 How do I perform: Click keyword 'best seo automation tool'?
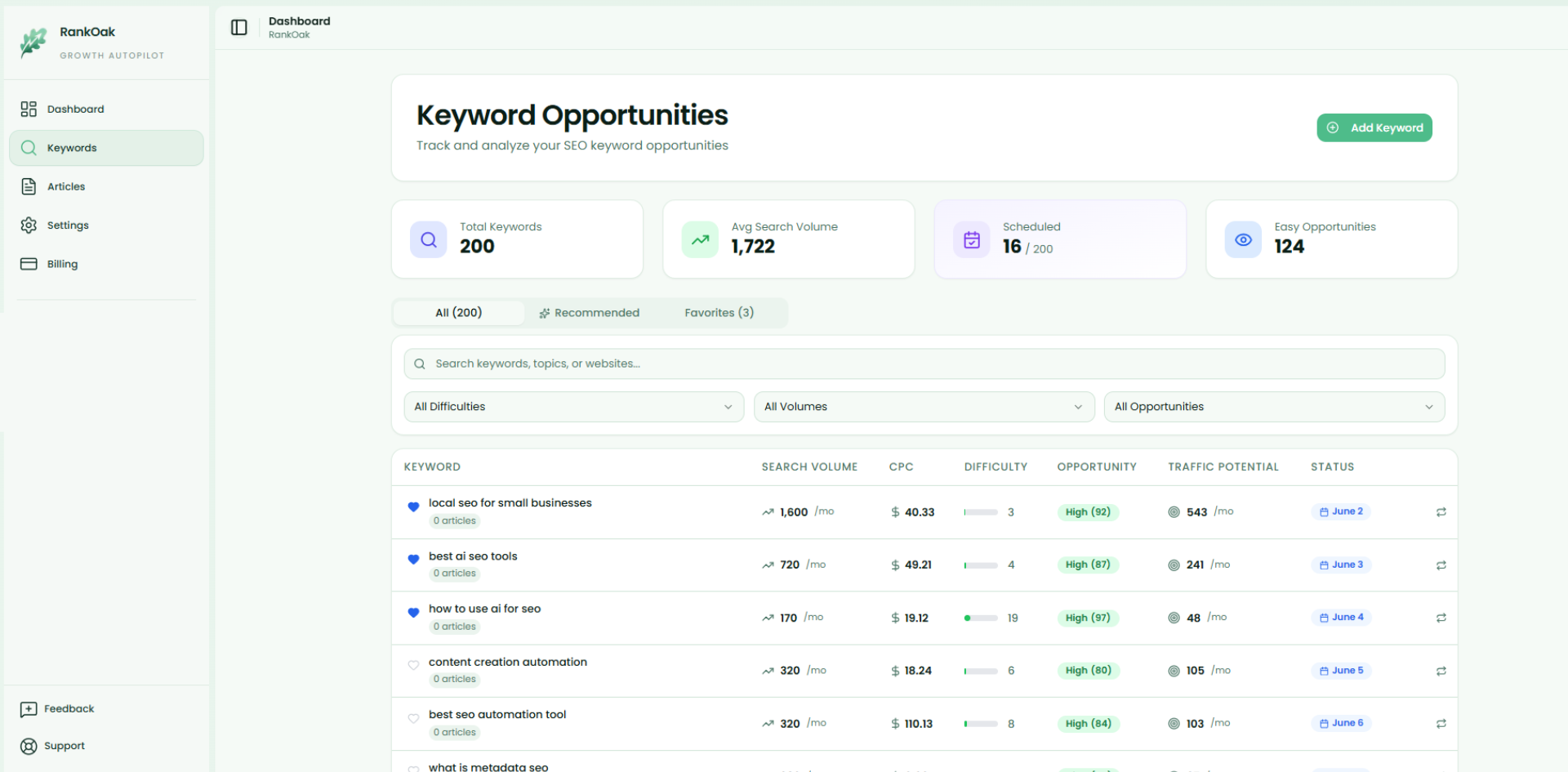tap(497, 715)
